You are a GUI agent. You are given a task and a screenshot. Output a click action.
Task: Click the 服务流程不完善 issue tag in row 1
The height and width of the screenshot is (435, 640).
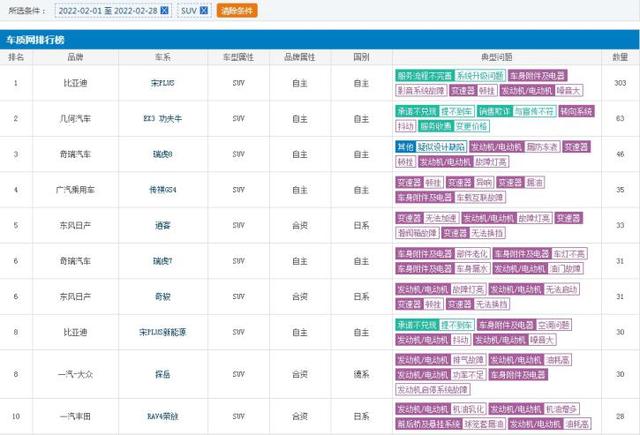click(424, 75)
